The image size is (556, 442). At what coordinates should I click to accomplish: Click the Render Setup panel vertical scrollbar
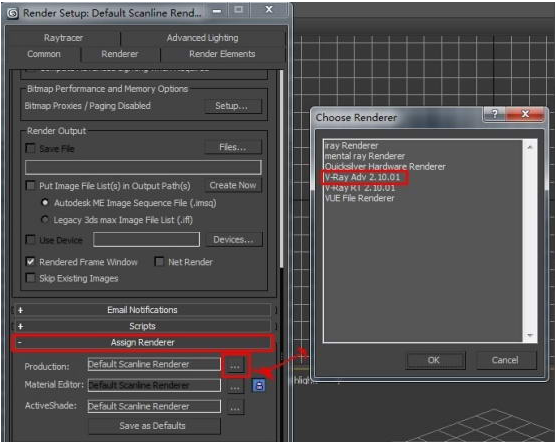[x=281, y=168]
